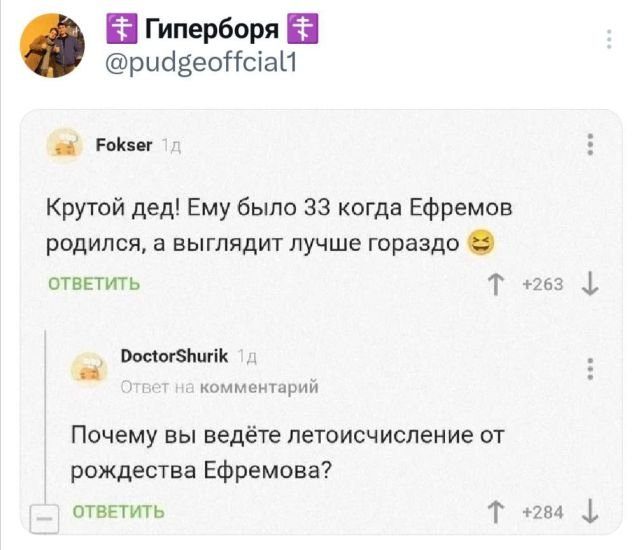The height and width of the screenshot is (550, 640).
Task: Open the tweet's three-dot options menu
Action: 610,40
